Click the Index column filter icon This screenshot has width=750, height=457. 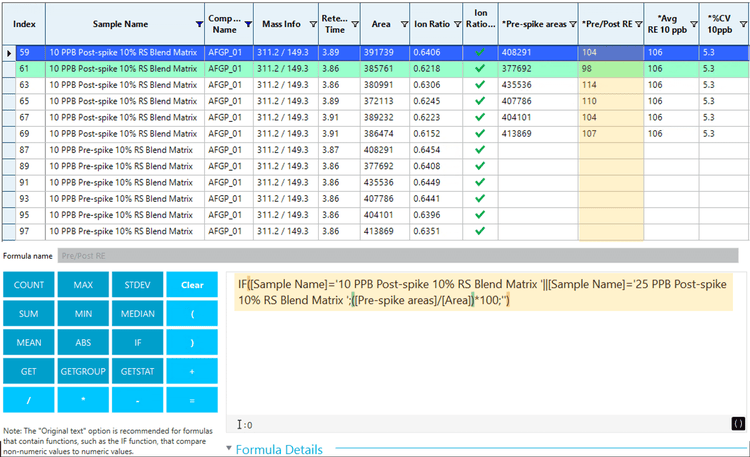[x=41, y=23]
